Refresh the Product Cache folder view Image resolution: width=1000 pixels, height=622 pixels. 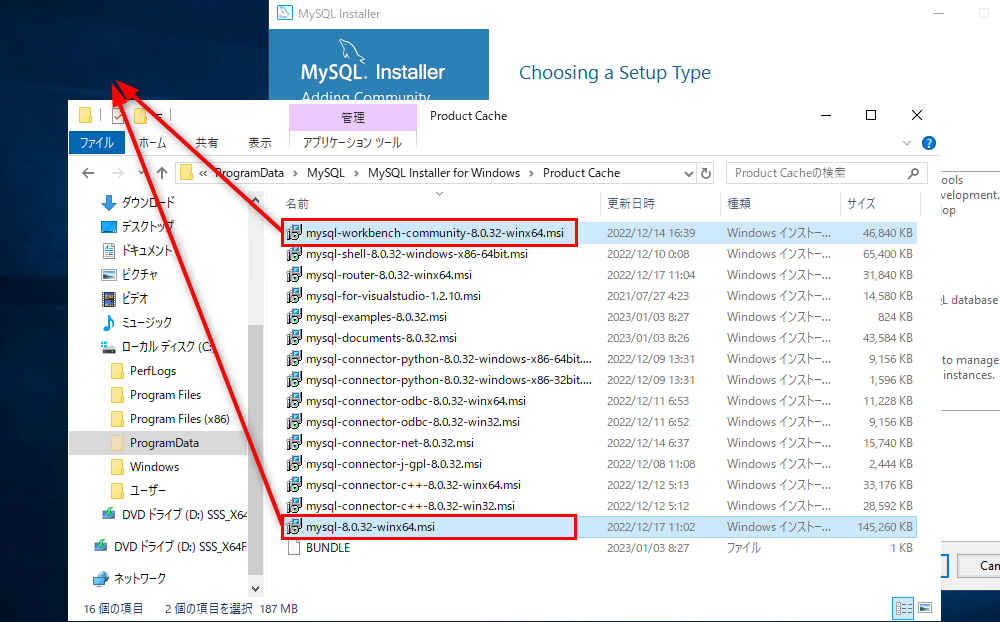(x=705, y=173)
